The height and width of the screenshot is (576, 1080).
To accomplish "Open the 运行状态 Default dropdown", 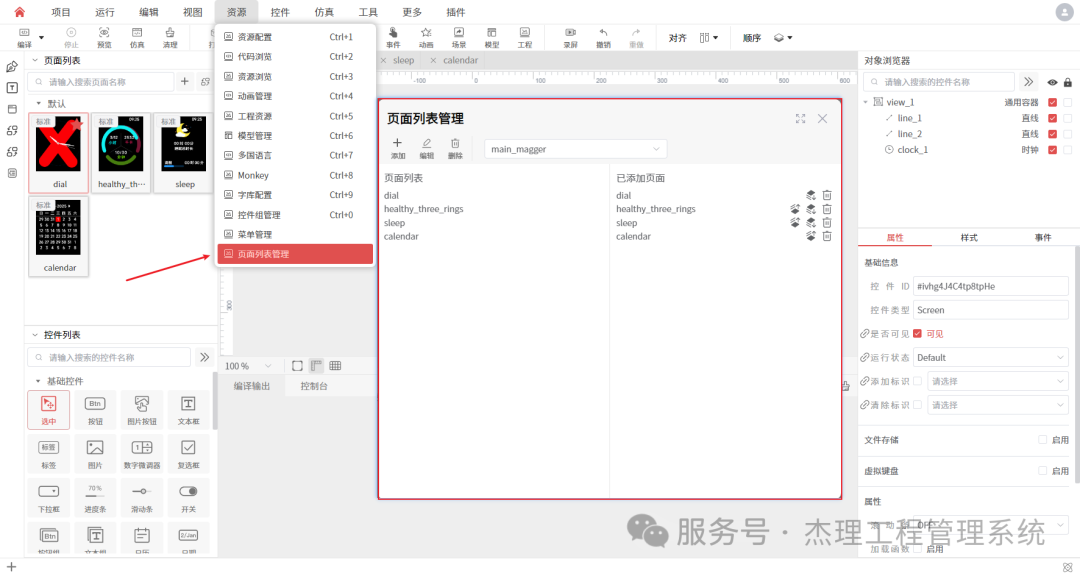I will (x=990, y=357).
